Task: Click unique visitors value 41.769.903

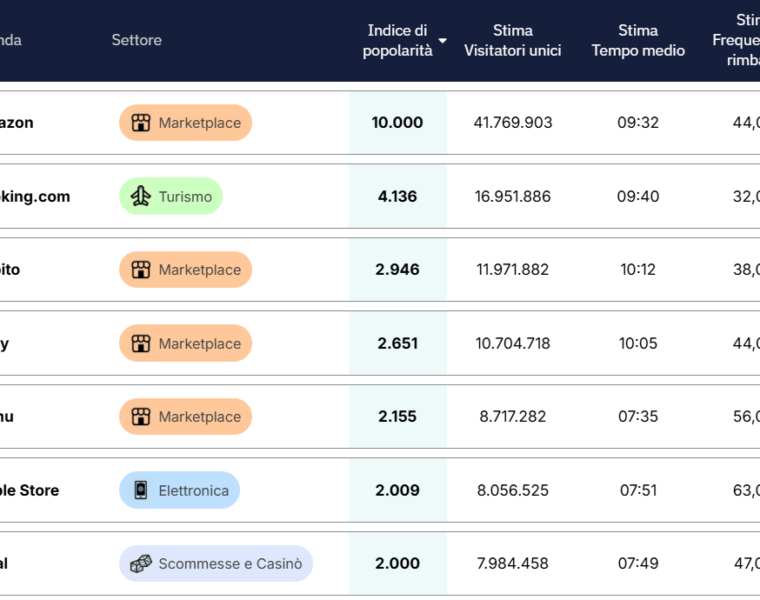Action: [x=513, y=123]
